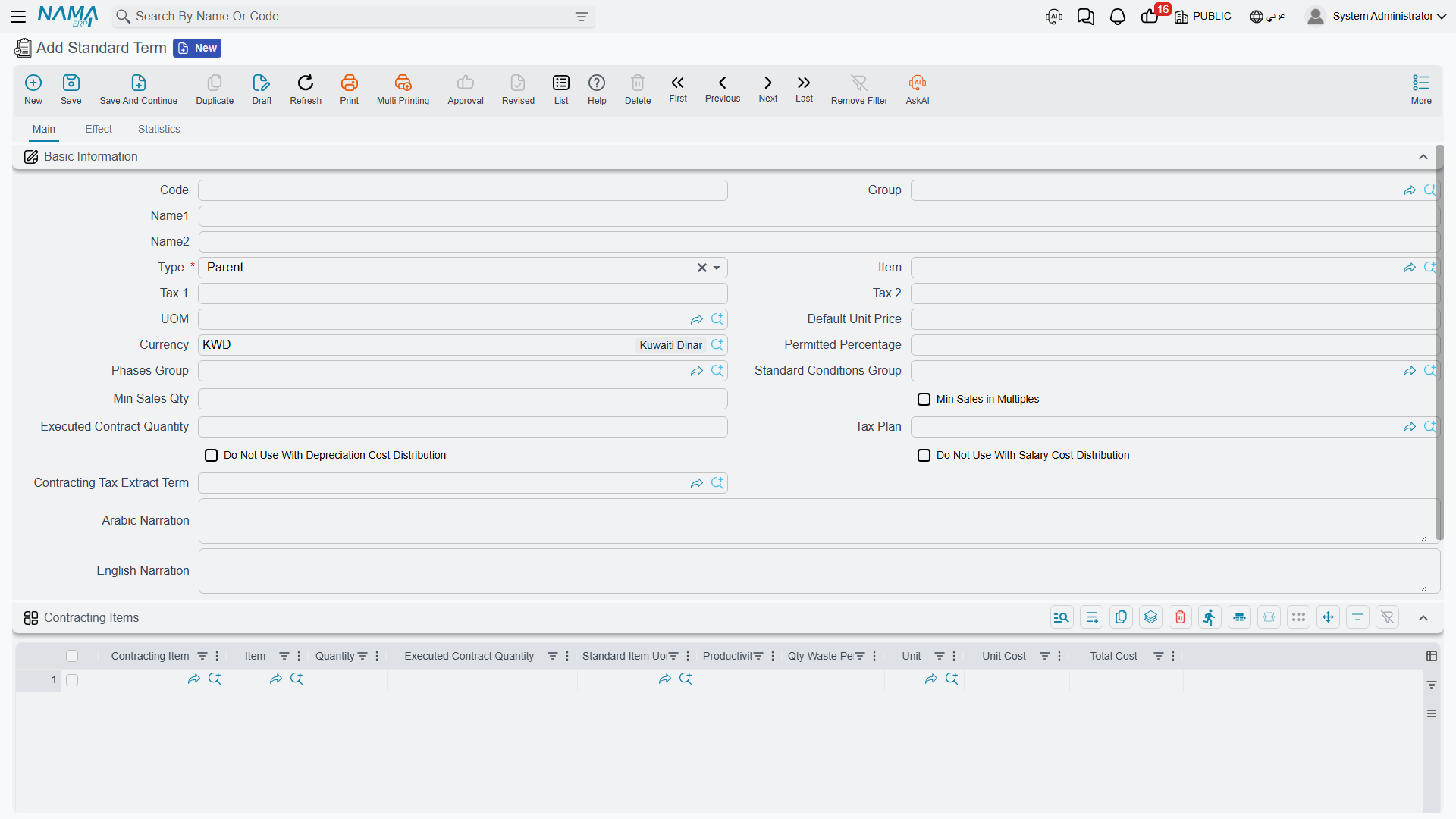The width and height of the screenshot is (1456, 819).
Task: Open the AskAI assistant
Action: click(918, 89)
